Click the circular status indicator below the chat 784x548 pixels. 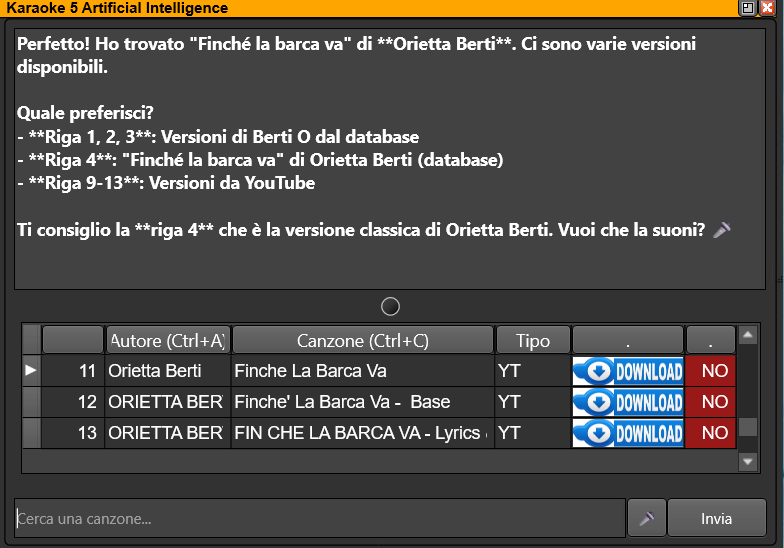tap(390, 306)
